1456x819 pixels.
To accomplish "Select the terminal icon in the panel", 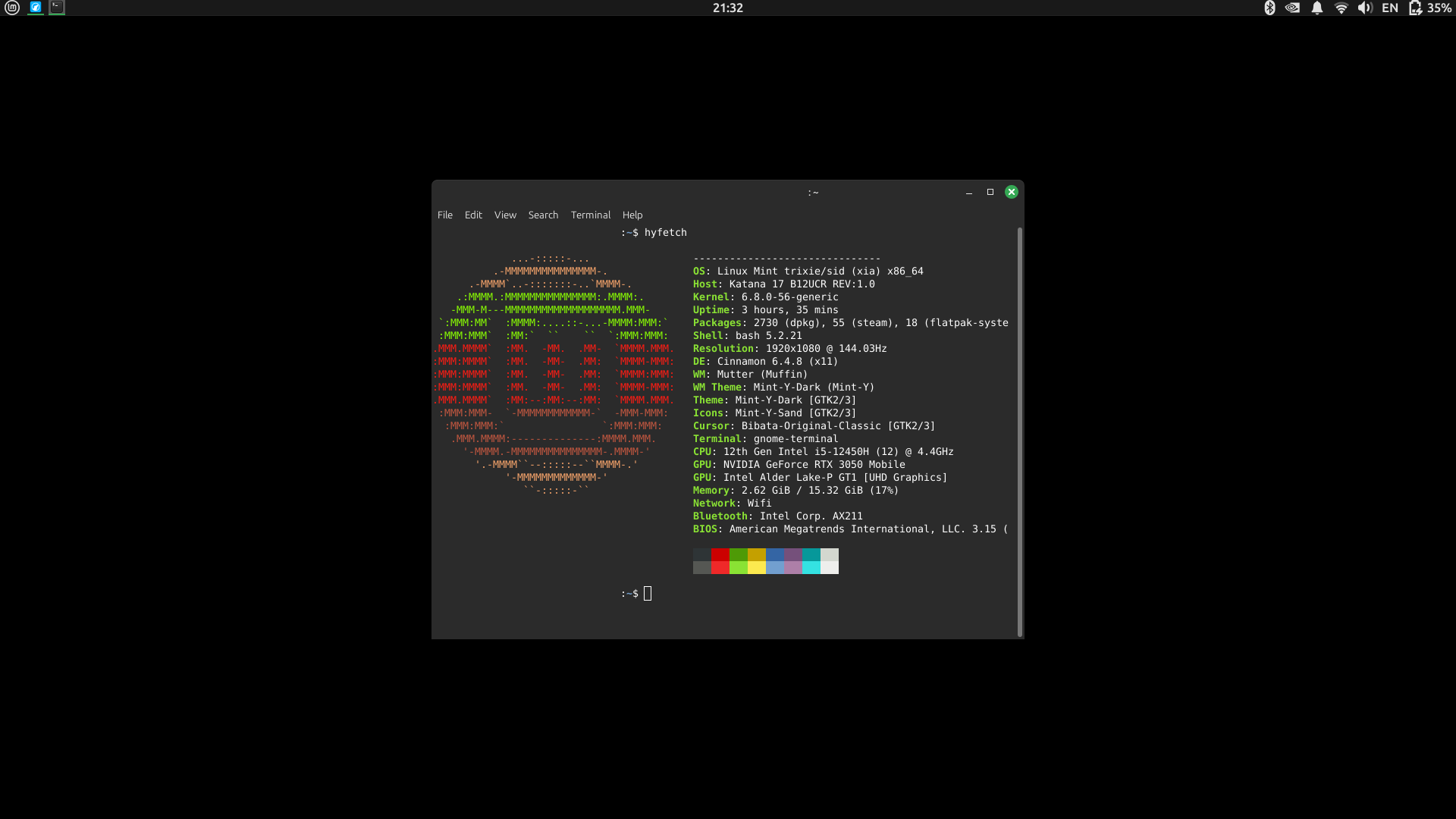I will pos(57,8).
